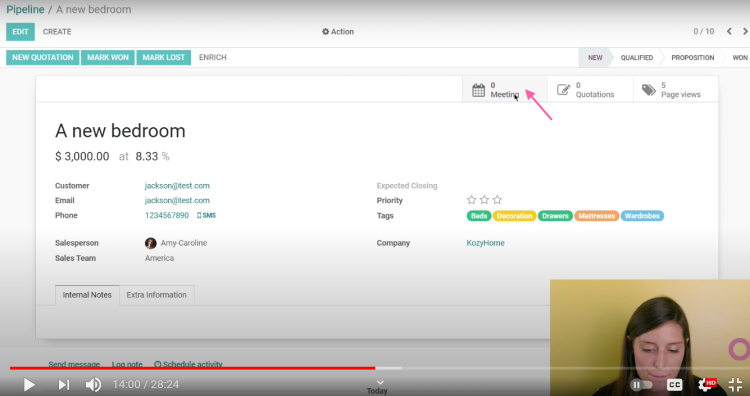Skip to the next video

tap(64, 385)
